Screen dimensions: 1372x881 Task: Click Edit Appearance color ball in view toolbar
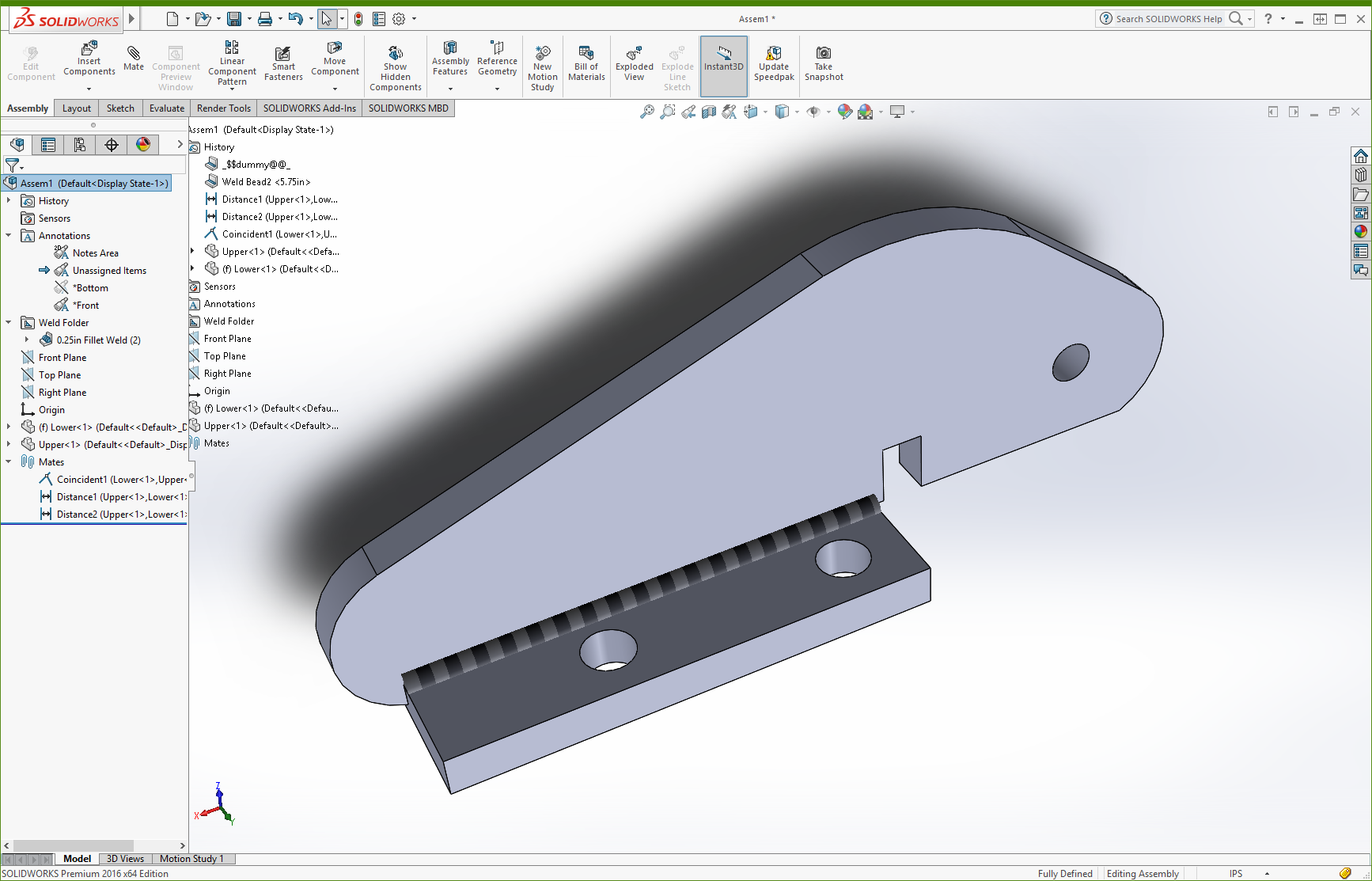(844, 112)
